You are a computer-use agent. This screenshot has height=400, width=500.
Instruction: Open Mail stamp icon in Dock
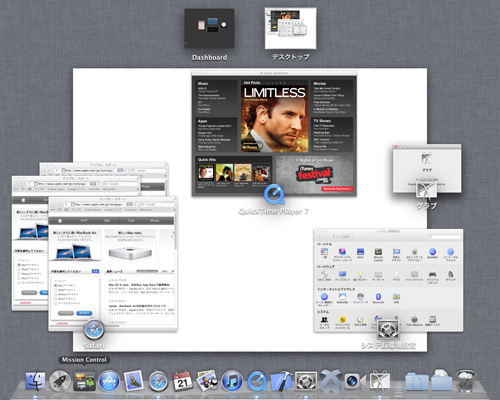[x=134, y=381]
